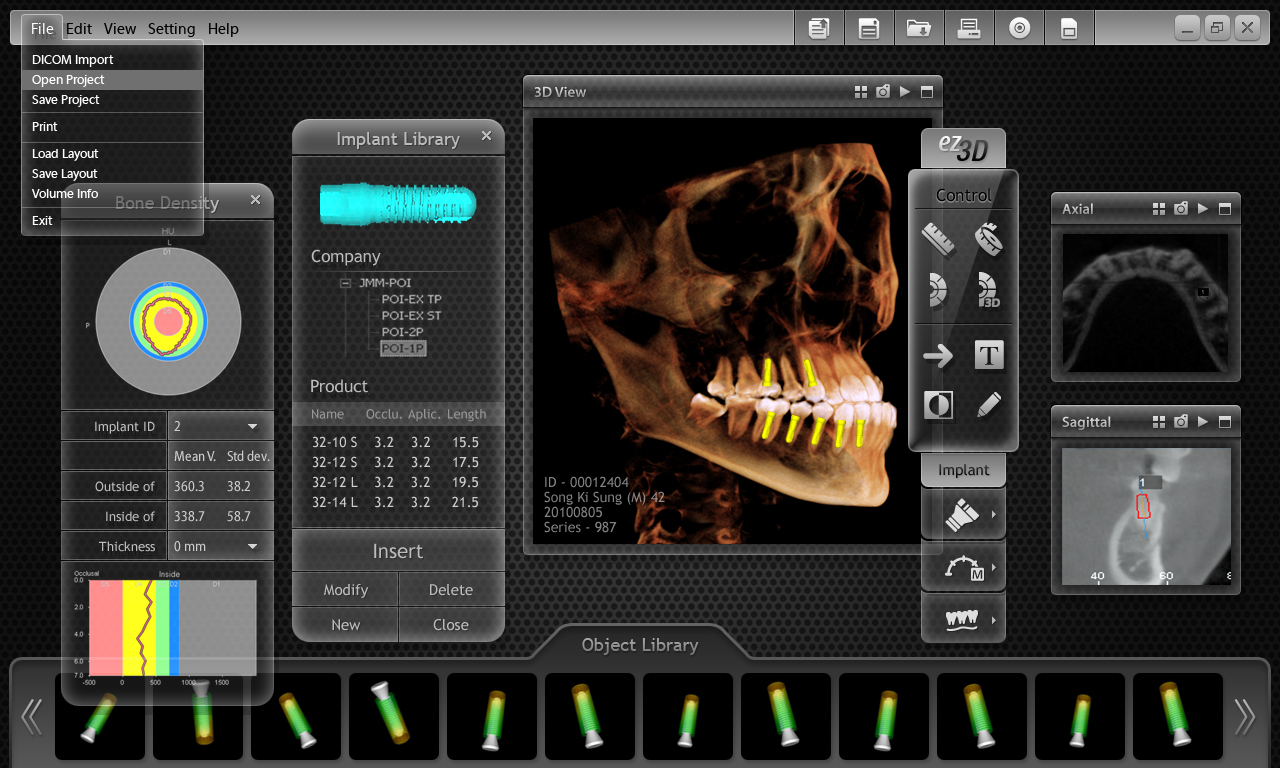Play the 3D View animation
The image size is (1280, 768).
[905, 92]
